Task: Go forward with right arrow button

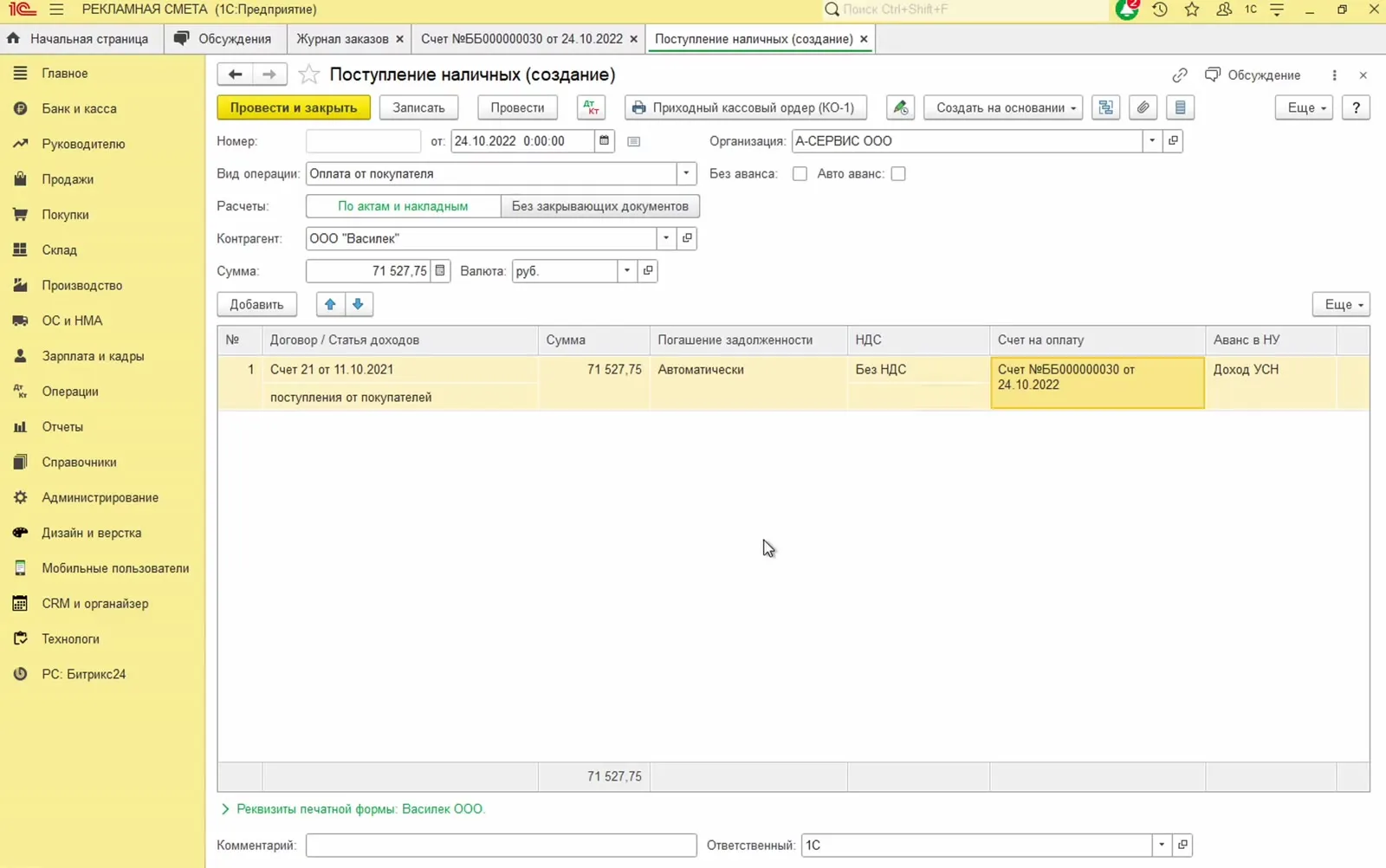Action: (x=269, y=74)
